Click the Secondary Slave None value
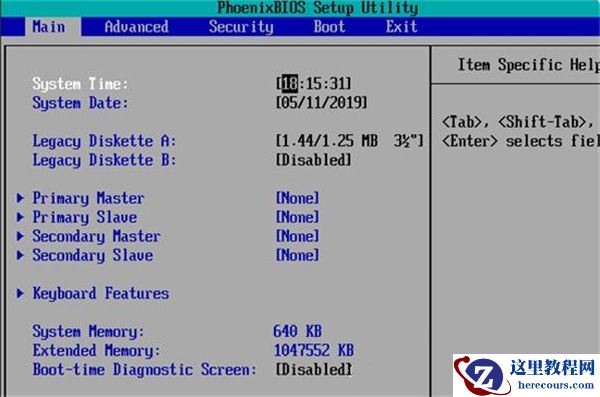 click(x=297, y=255)
